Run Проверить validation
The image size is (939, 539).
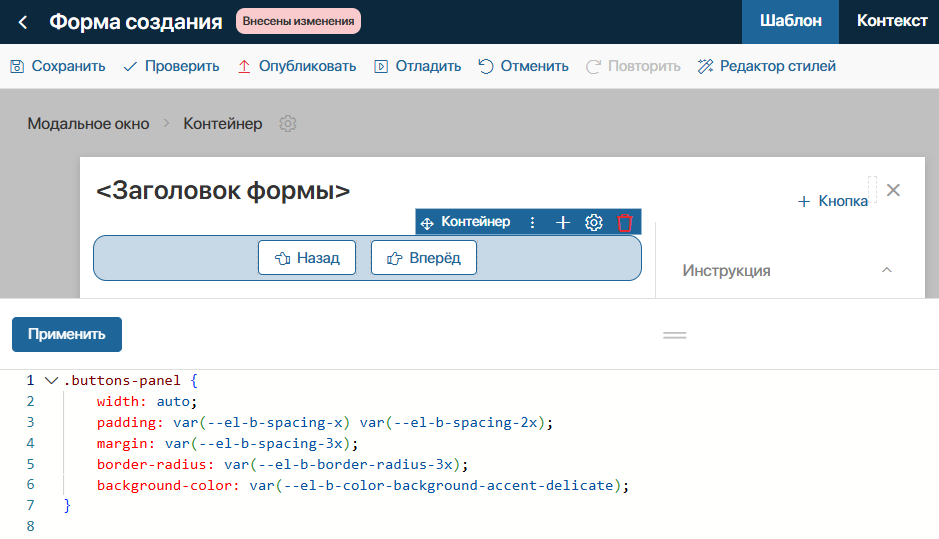point(171,66)
